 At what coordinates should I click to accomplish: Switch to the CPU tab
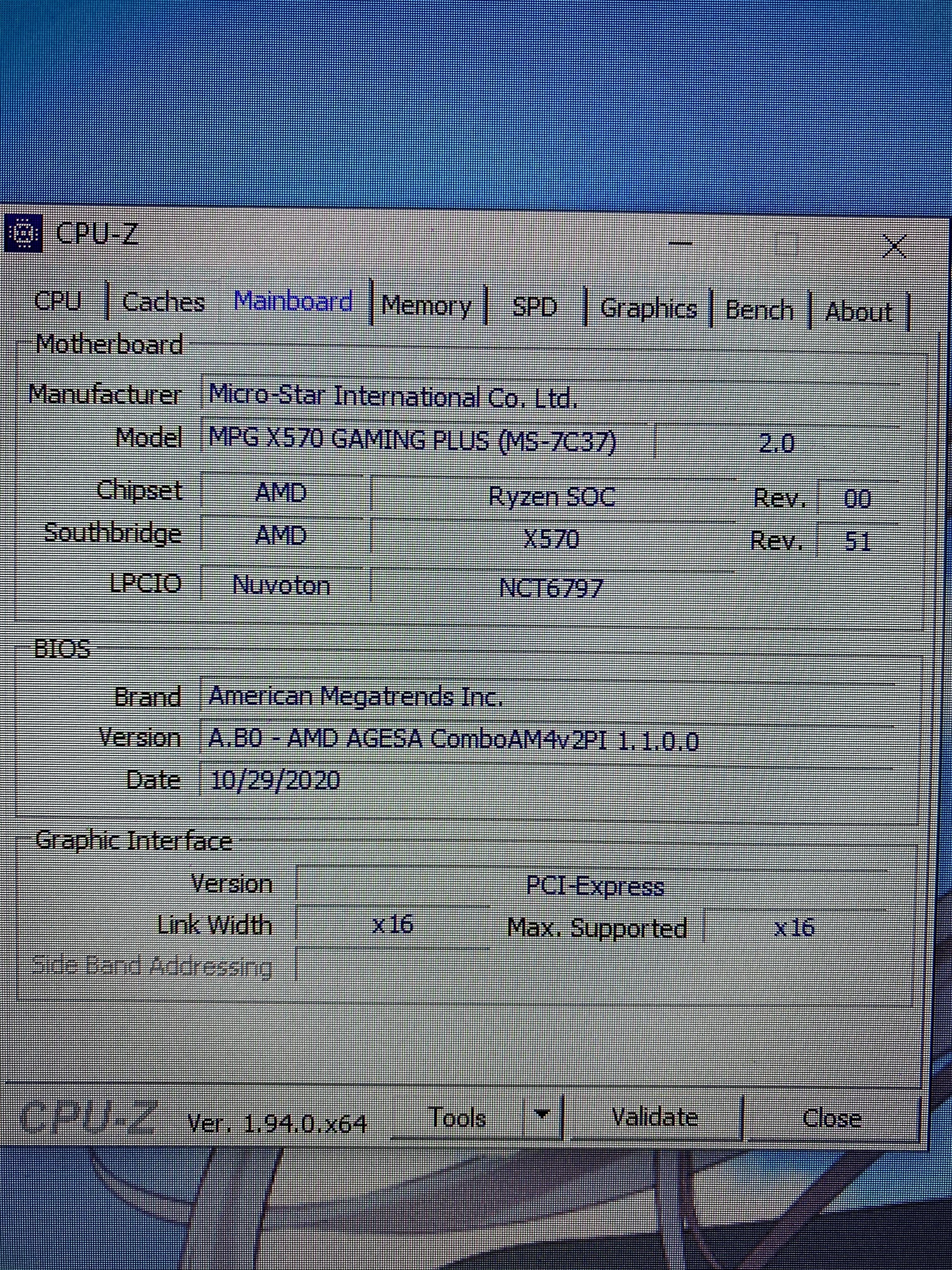coord(57,301)
